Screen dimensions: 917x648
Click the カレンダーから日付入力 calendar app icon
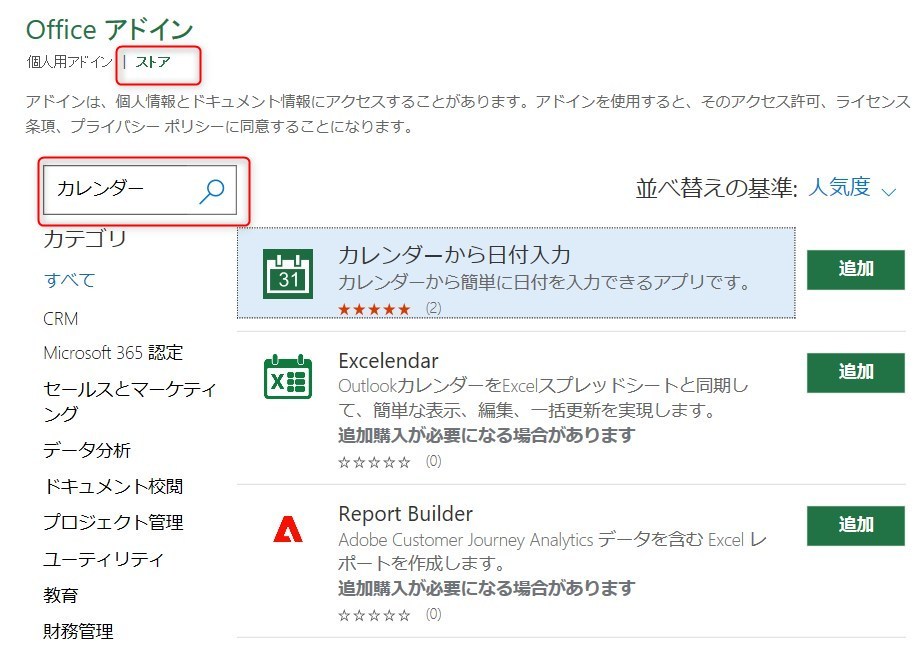(x=287, y=270)
